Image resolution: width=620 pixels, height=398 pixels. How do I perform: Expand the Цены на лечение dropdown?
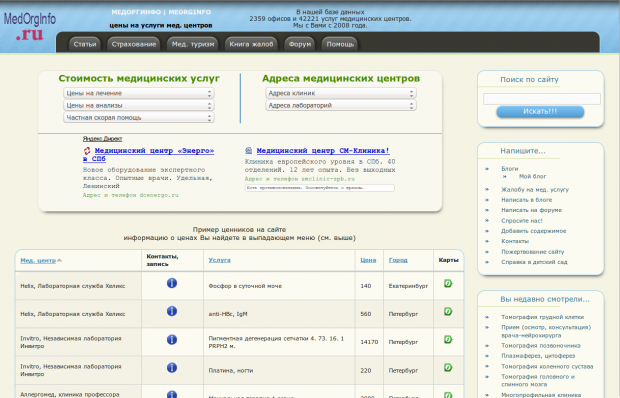point(139,93)
